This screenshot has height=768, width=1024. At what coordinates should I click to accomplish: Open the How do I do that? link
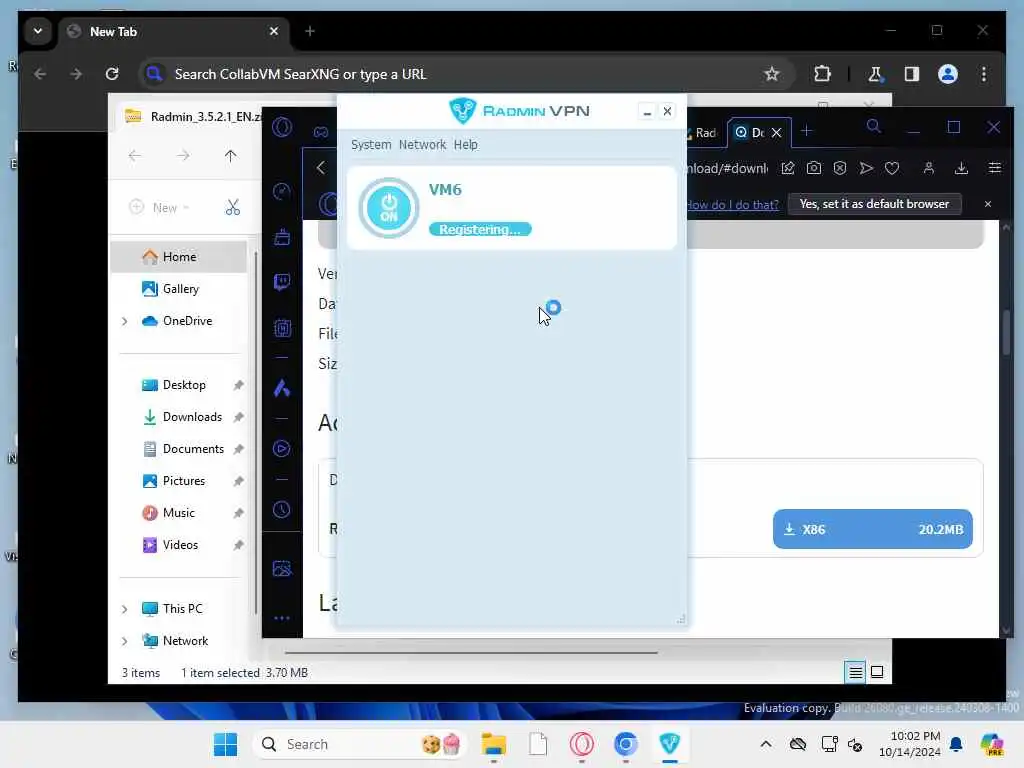pyautogui.click(x=733, y=204)
